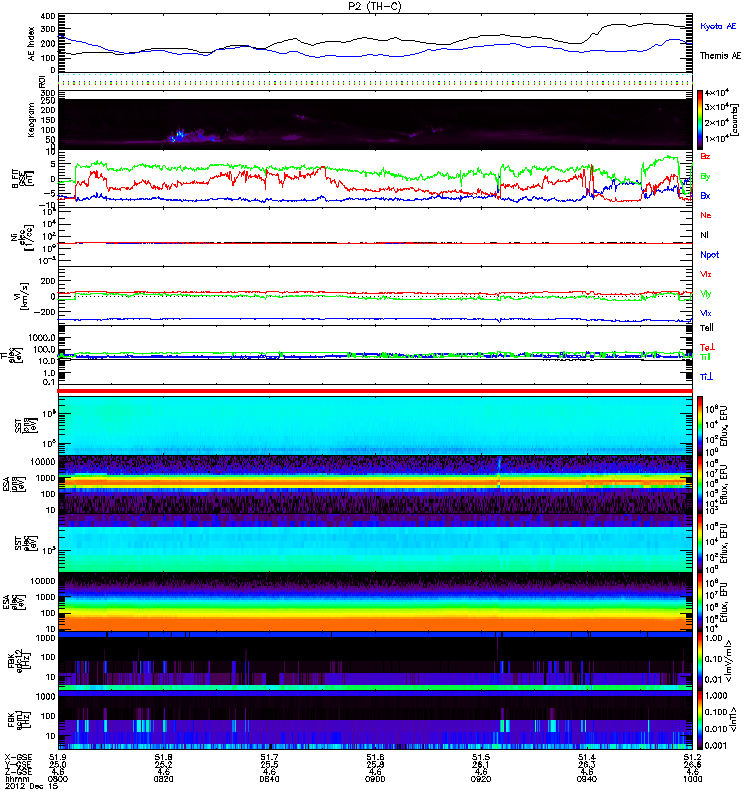Select the Themis AE legend label
The height and width of the screenshot is (800, 750).
click(720, 55)
